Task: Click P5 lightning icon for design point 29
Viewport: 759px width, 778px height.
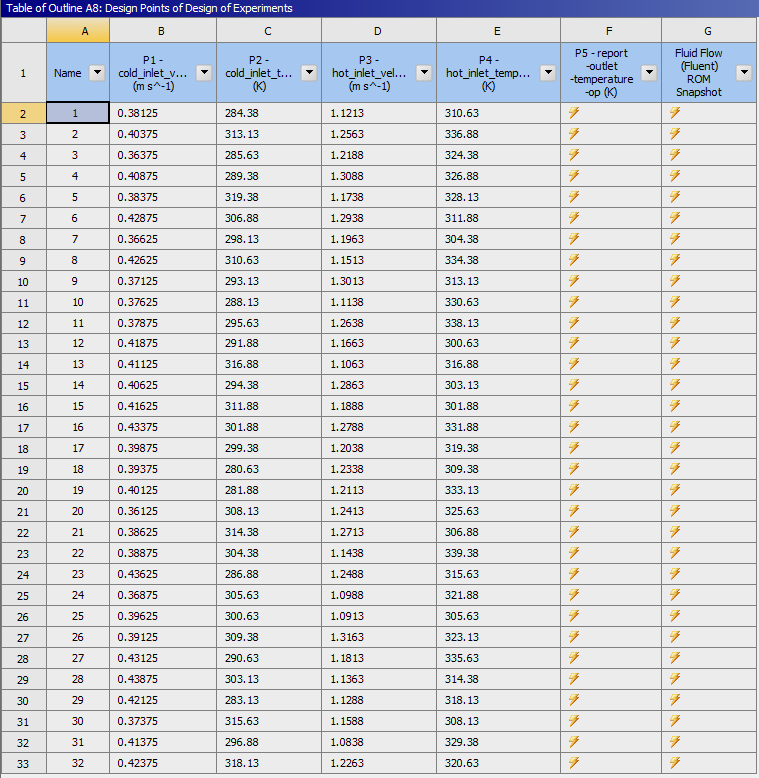Action: tap(574, 700)
